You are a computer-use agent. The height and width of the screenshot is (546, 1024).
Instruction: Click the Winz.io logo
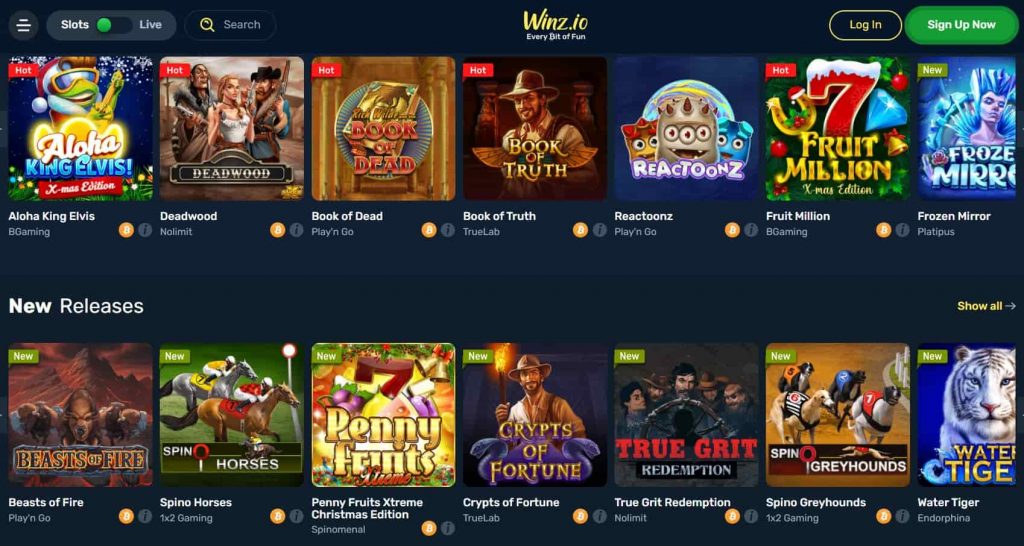coord(555,25)
